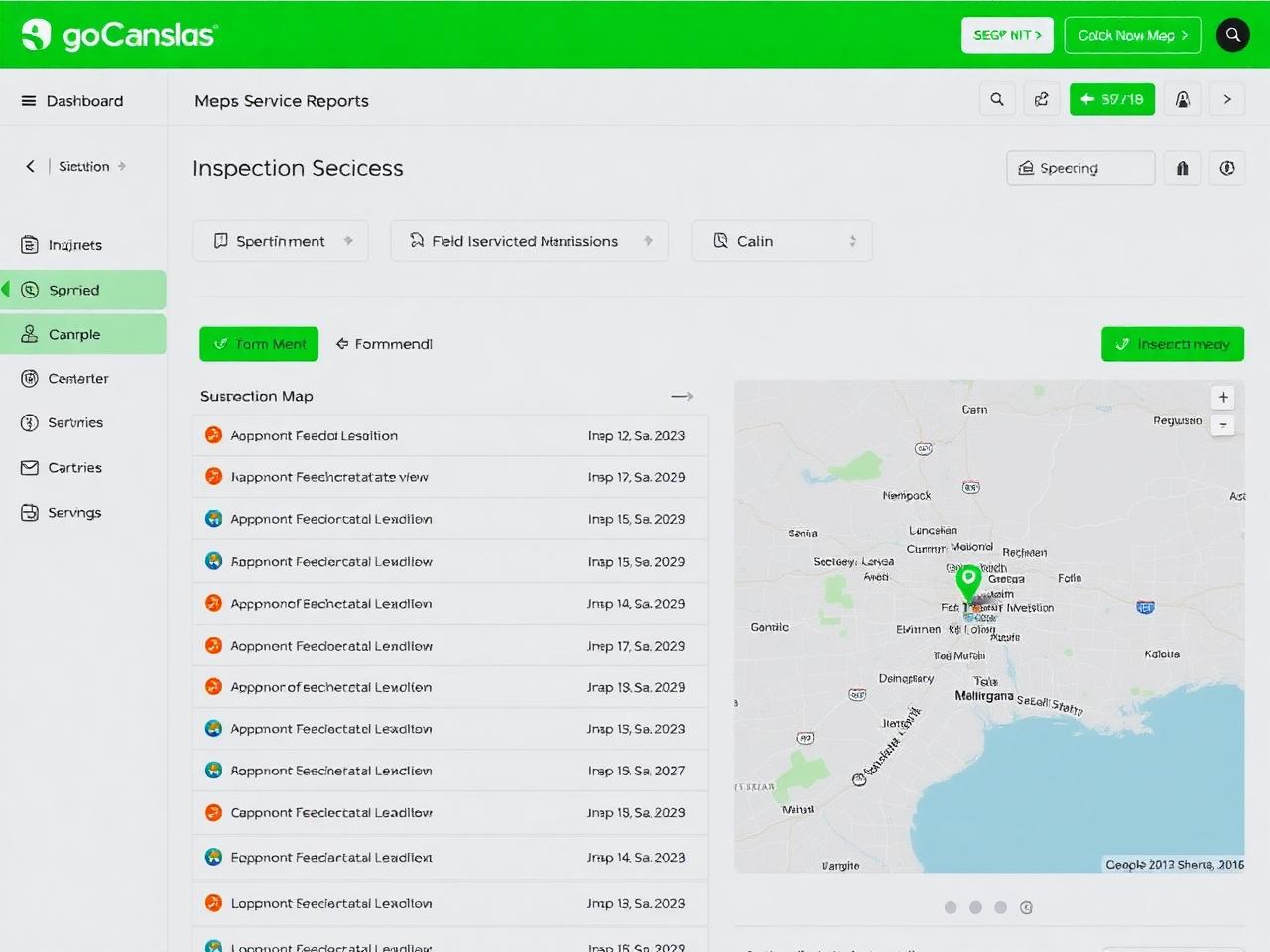Select the first carousel dot under map

(x=951, y=907)
